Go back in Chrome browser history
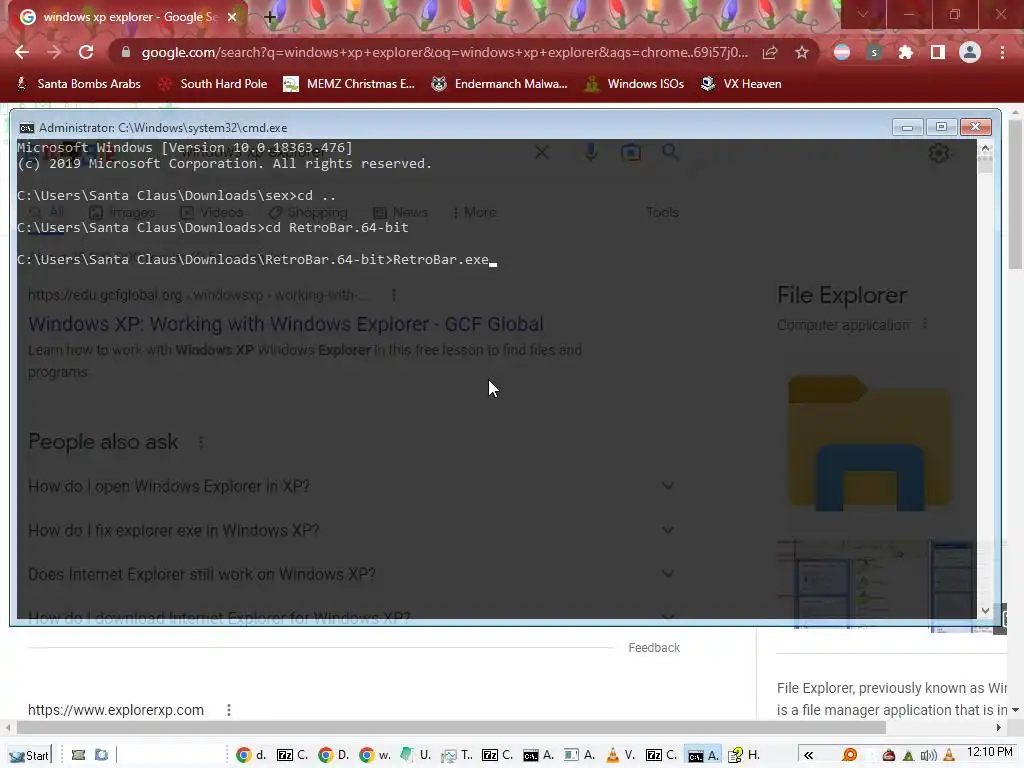 [x=22, y=52]
